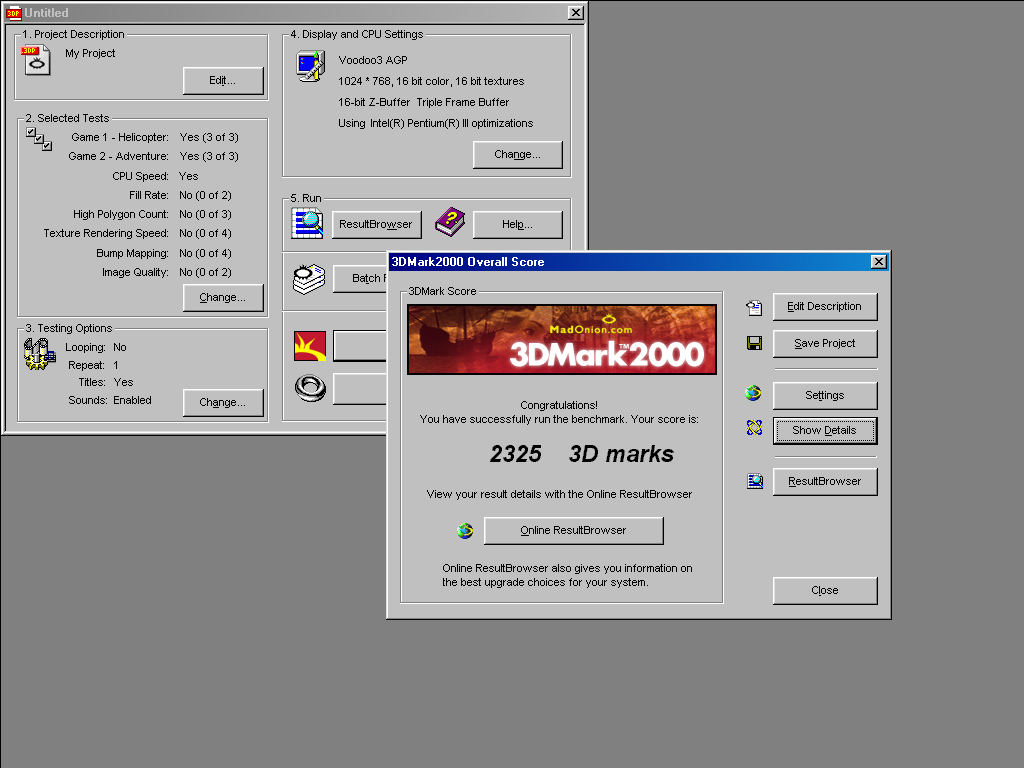Click the 'Fill Rate:' test label
Viewport: 1024px width, 768px height.
[x=149, y=195]
